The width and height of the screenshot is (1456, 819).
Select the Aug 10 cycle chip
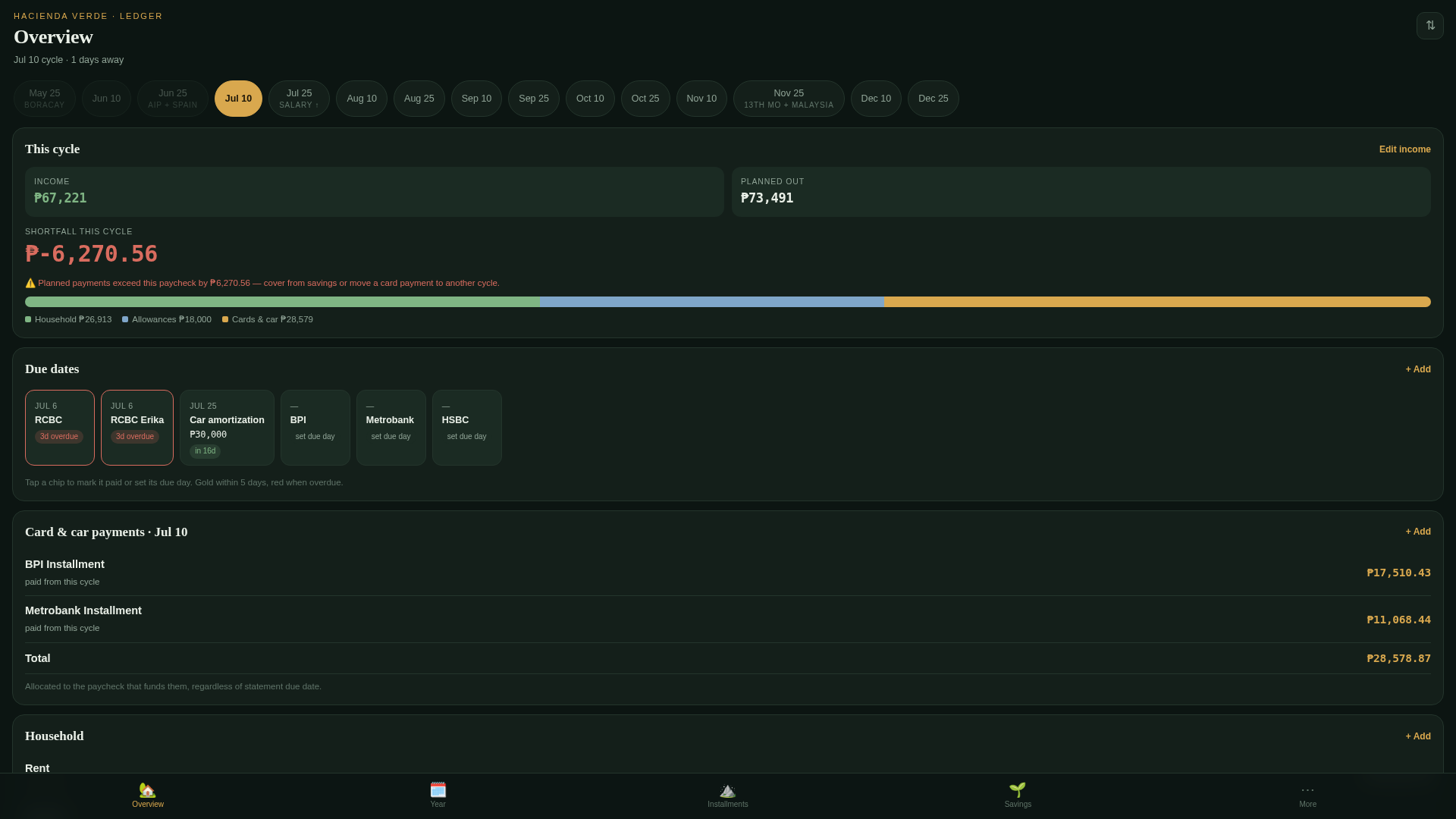(362, 99)
